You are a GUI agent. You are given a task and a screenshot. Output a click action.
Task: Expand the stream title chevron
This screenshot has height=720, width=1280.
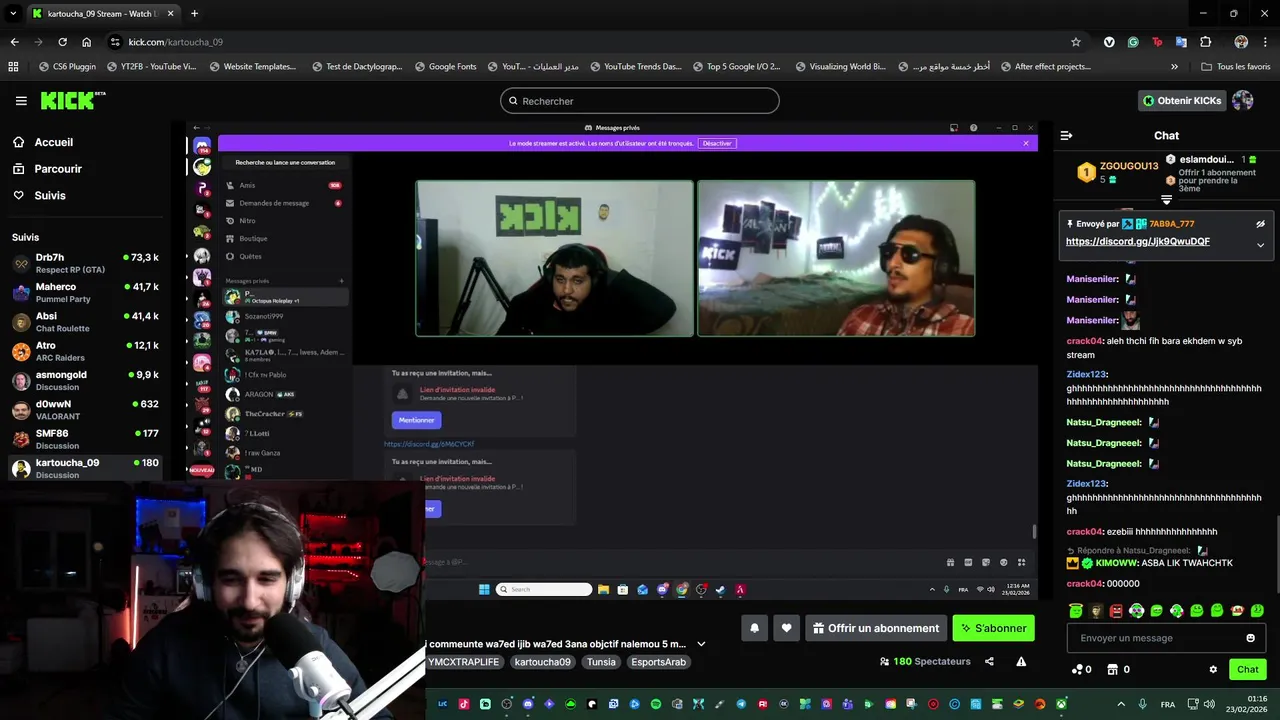pos(701,644)
